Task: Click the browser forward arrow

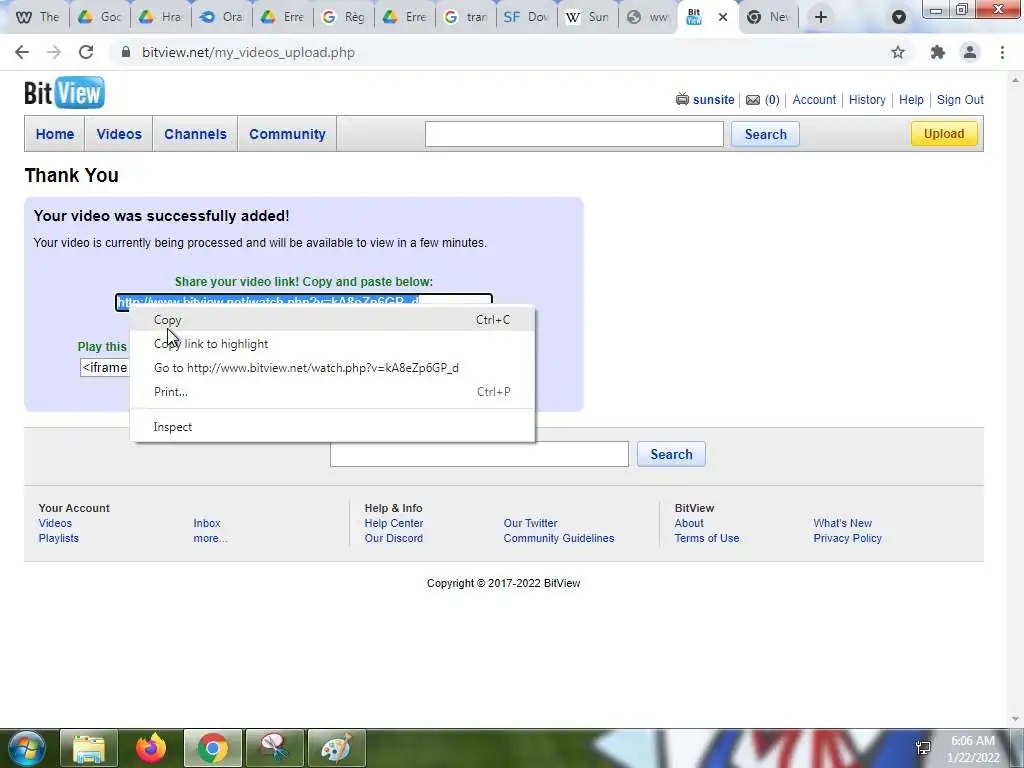Action: click(x=54, y=52)
